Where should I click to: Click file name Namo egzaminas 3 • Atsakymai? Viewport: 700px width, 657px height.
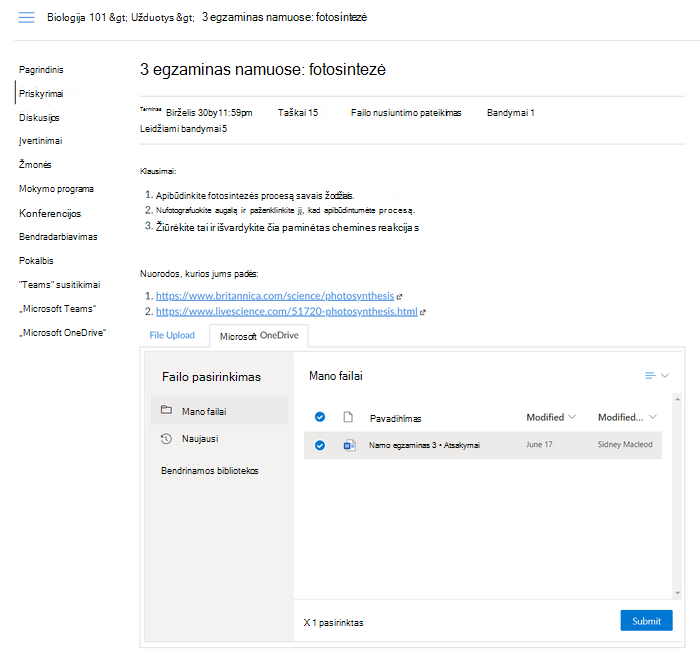click(424, 445)
